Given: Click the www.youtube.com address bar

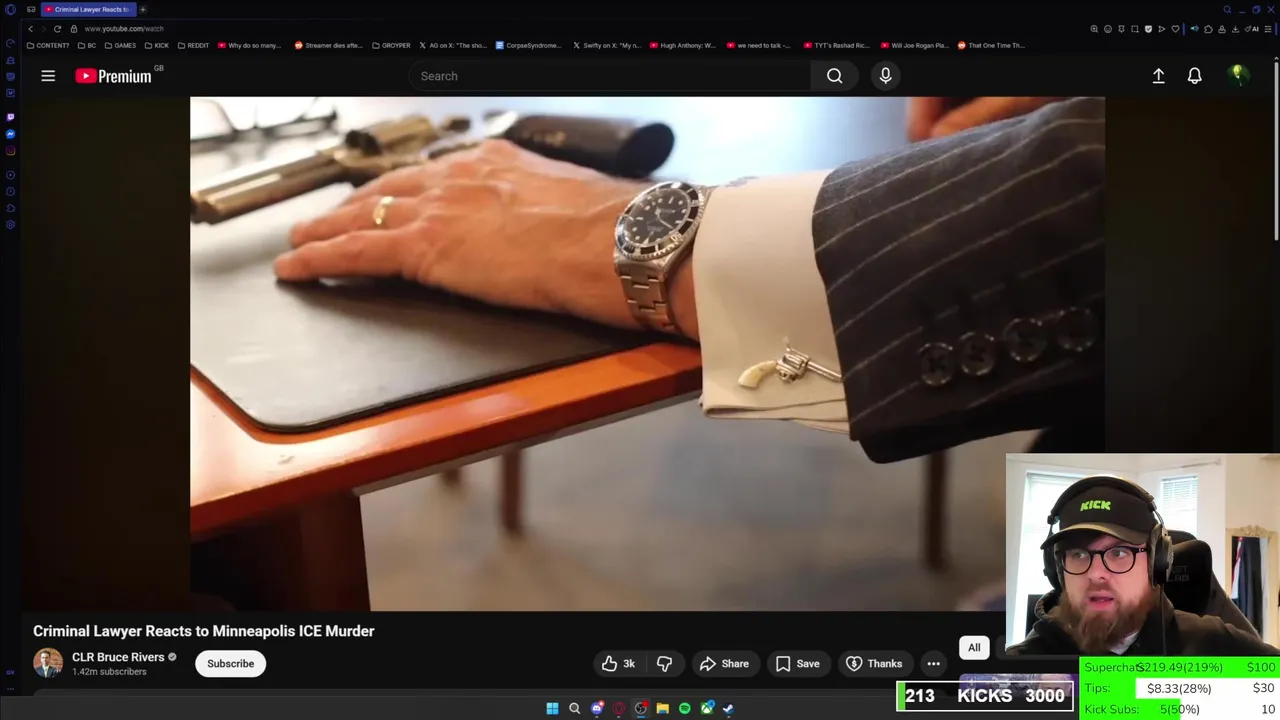Looking at the screenshot, I should tap(124, 29).
